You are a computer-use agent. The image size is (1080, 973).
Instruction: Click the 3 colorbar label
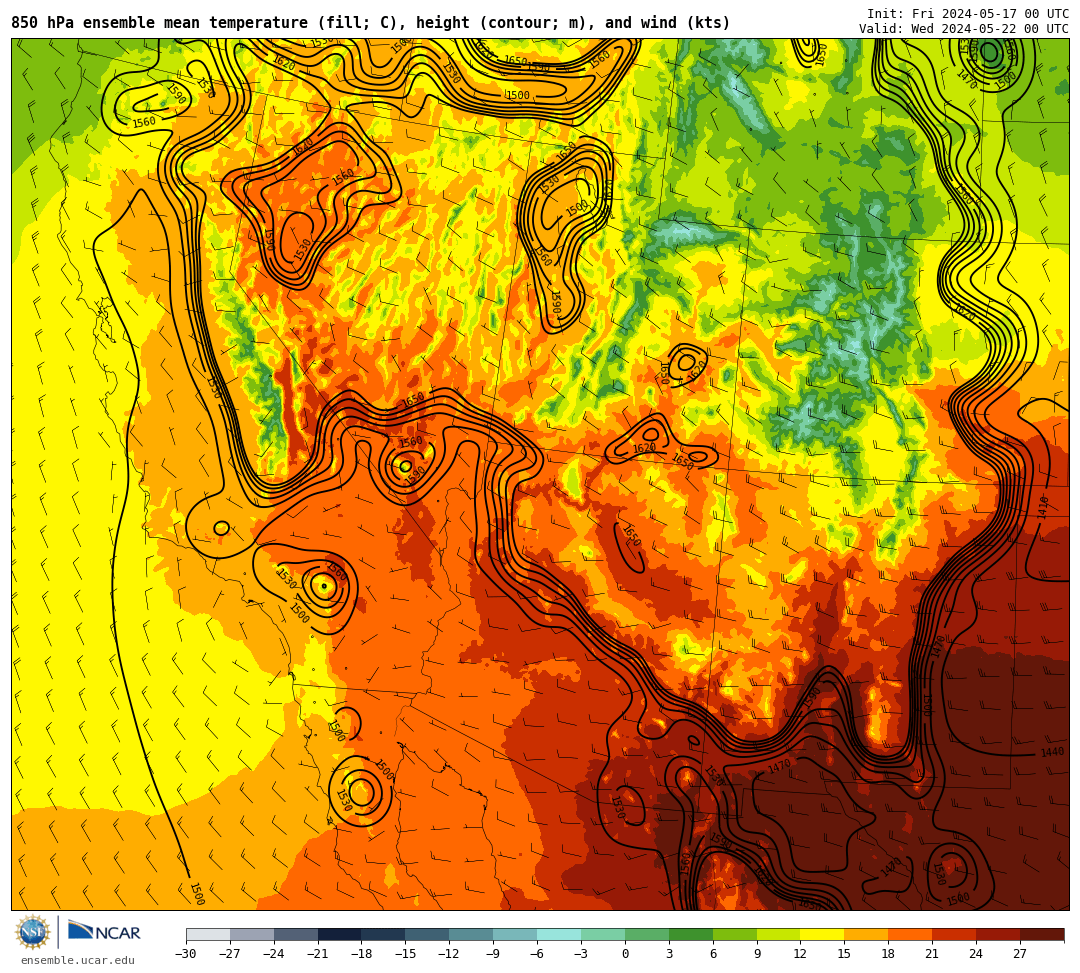(x=669, y=954)
